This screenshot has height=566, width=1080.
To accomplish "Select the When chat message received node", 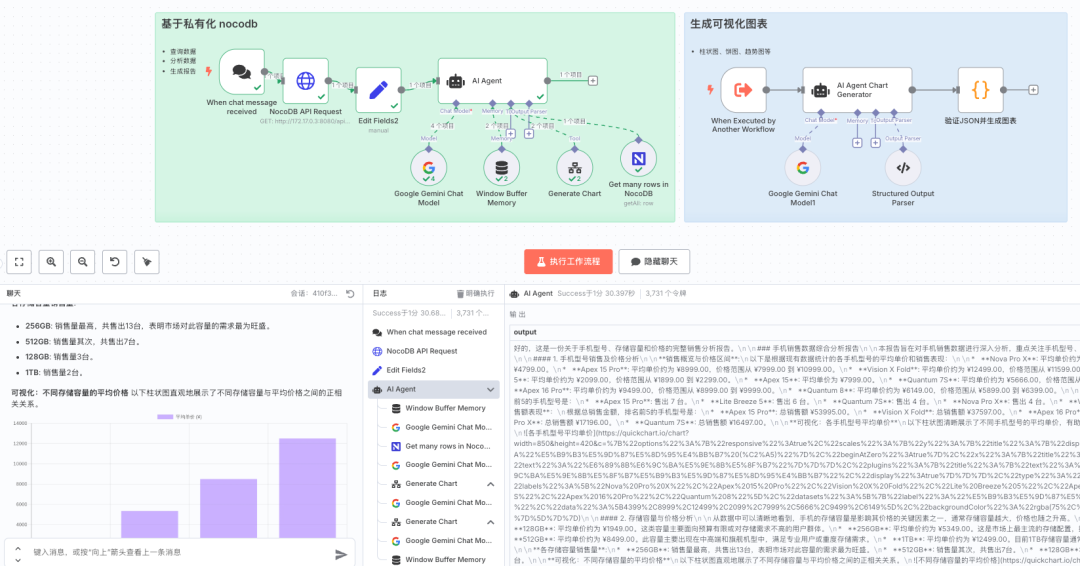I will 242,72.
